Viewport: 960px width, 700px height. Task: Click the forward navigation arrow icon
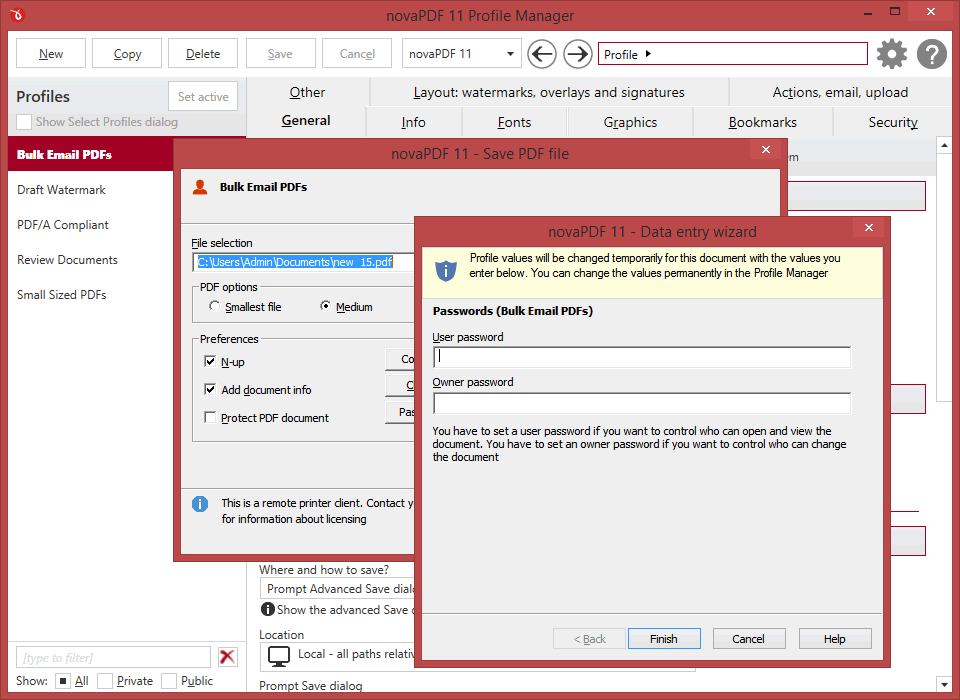pos(577,55)
